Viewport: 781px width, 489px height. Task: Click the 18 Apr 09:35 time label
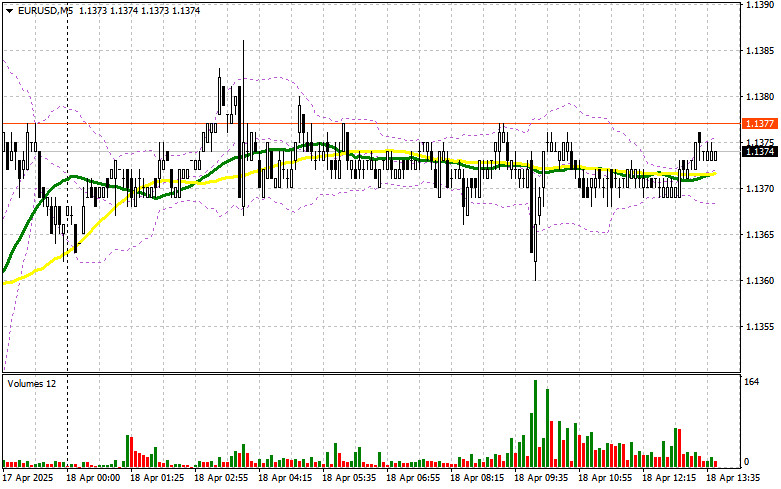pyautogui.click(x=540, y=478)
